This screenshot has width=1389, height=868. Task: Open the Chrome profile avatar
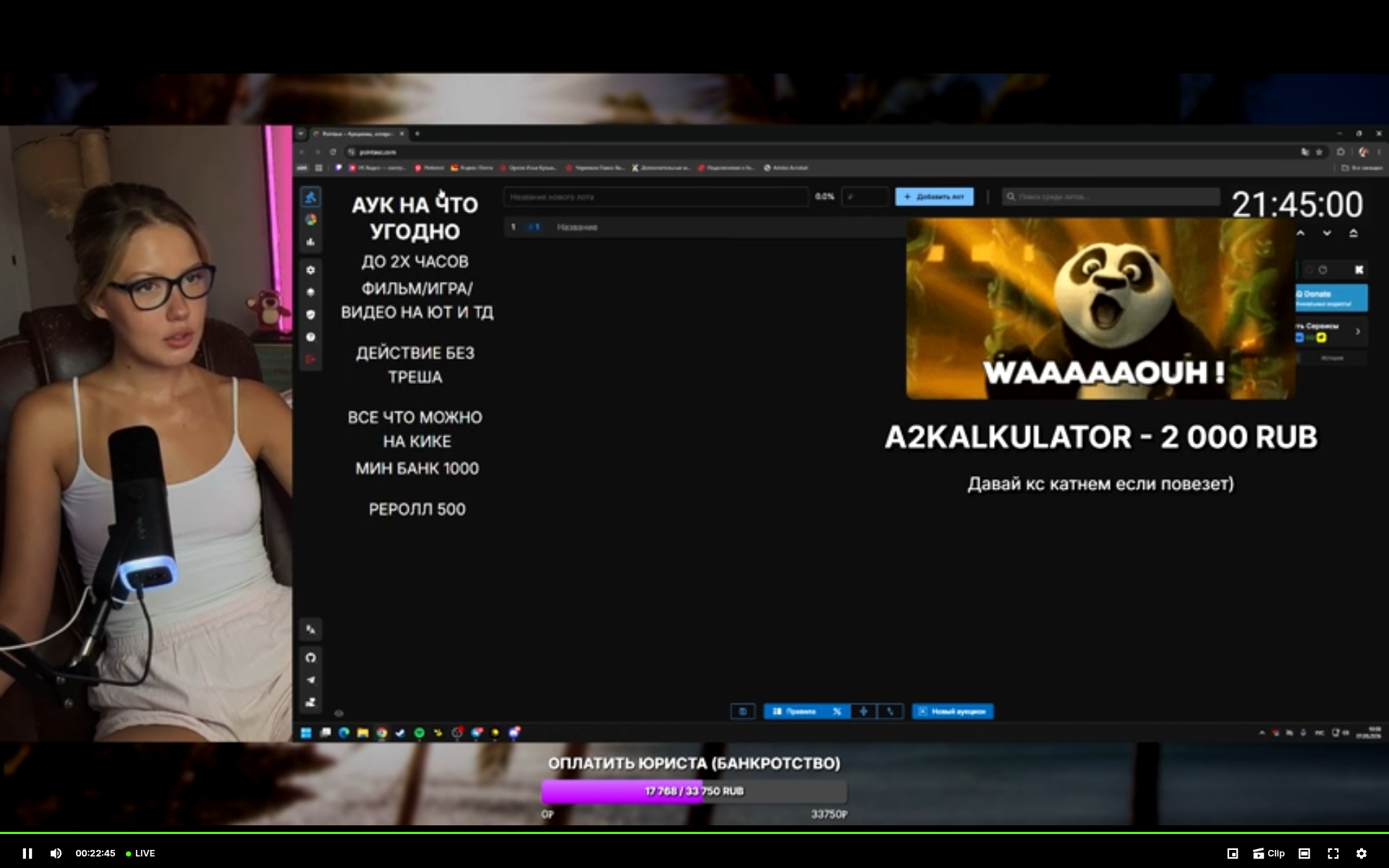pos(1364,152)
